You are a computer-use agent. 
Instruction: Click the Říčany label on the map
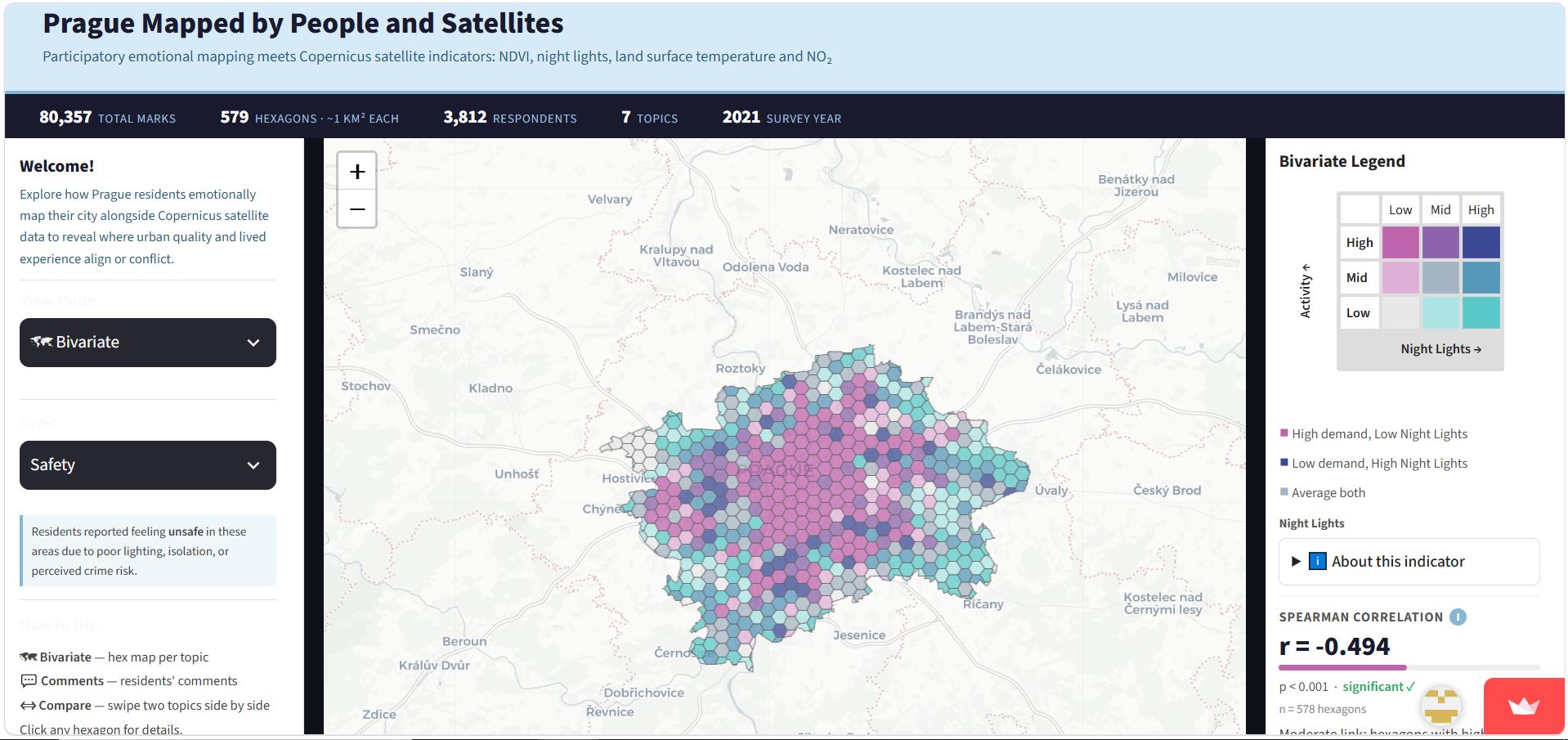[983, 604]
